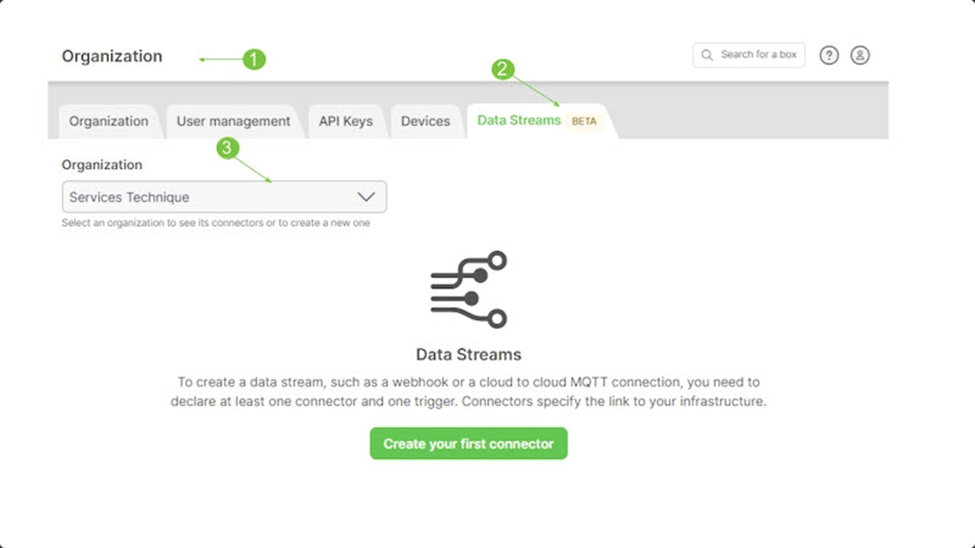Open the User management tab

[x=233, y=121]
